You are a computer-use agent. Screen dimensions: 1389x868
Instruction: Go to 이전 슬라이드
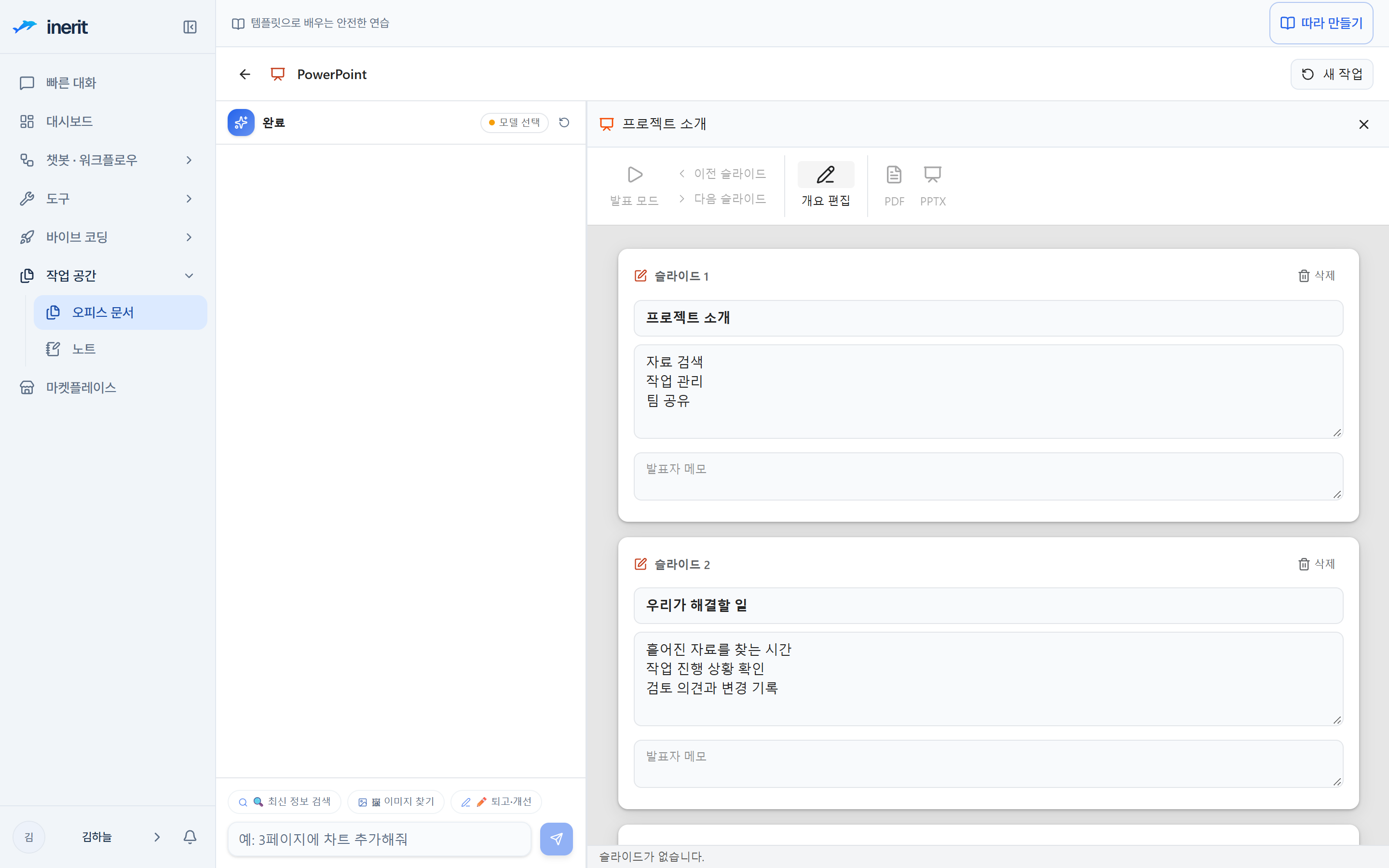coord(722,174)
